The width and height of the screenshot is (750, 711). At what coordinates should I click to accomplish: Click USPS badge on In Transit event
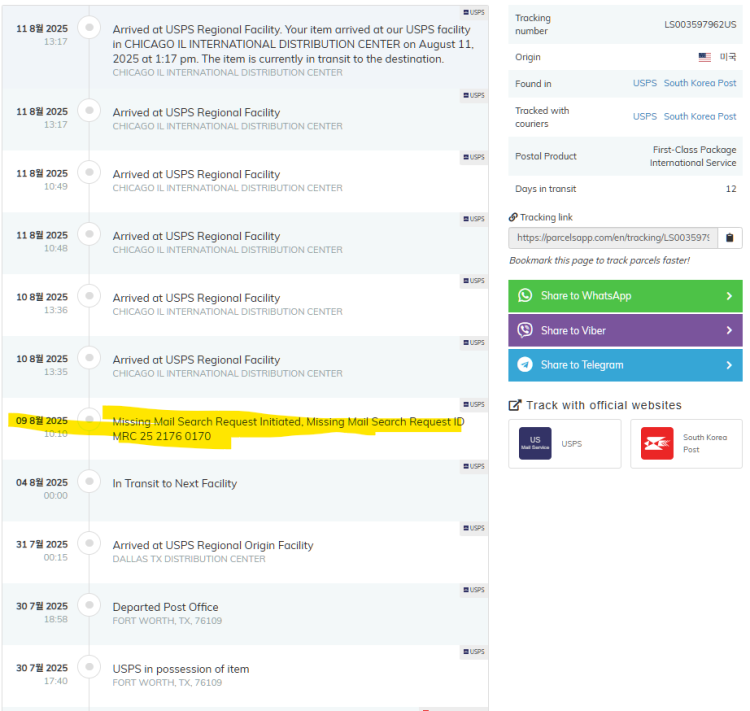click(474, 466)
